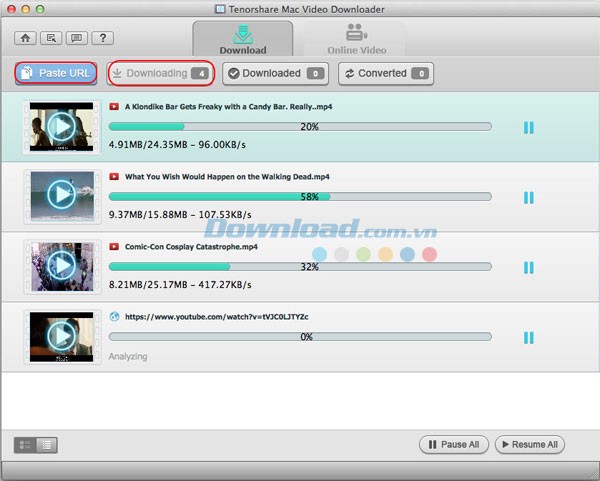Click the 20% progress bar for Klondike Bar
This screenshot has width=600, height=481.
[x=300, y=126]
